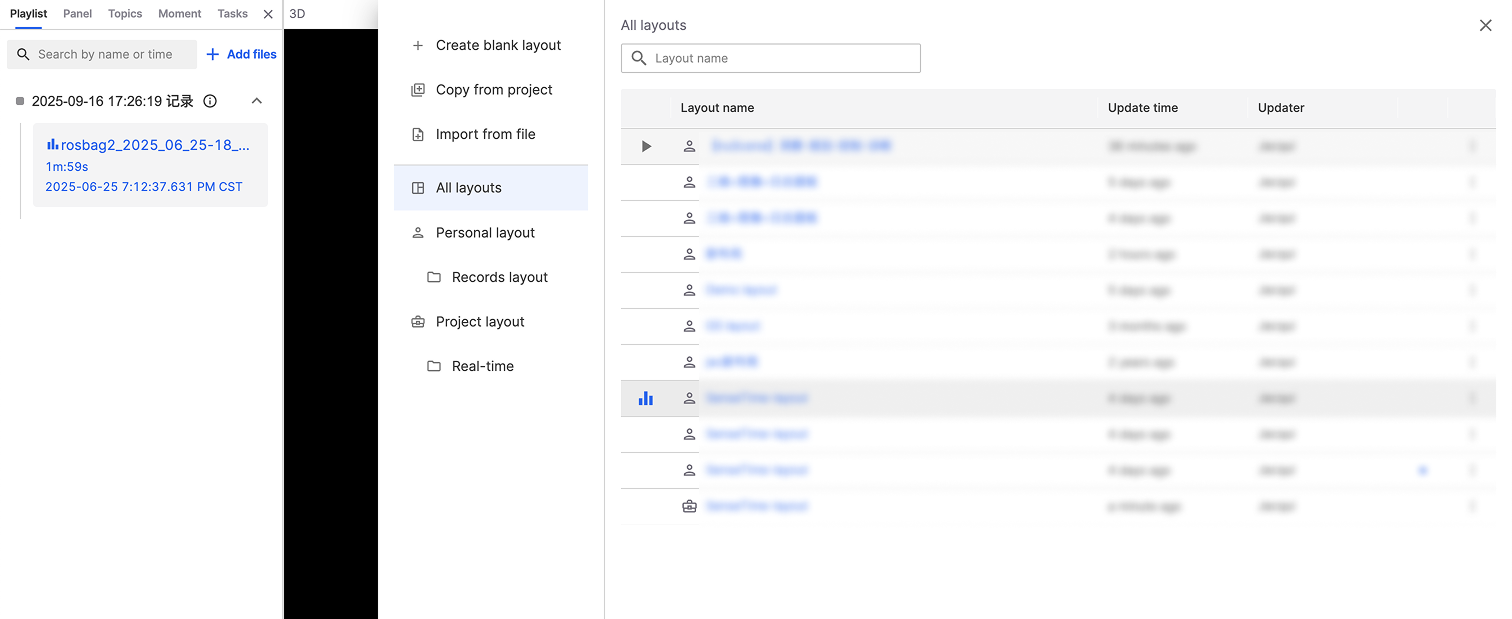1512x619 pixels.
Task: Click the info icon beside the record title
Action: tap(210, 101)
